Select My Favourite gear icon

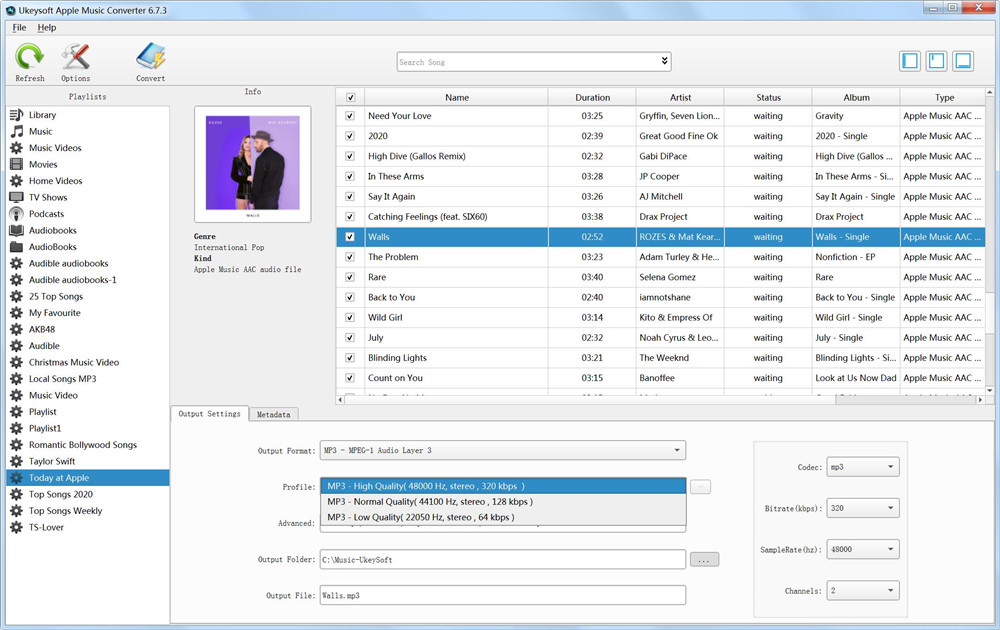17,313
